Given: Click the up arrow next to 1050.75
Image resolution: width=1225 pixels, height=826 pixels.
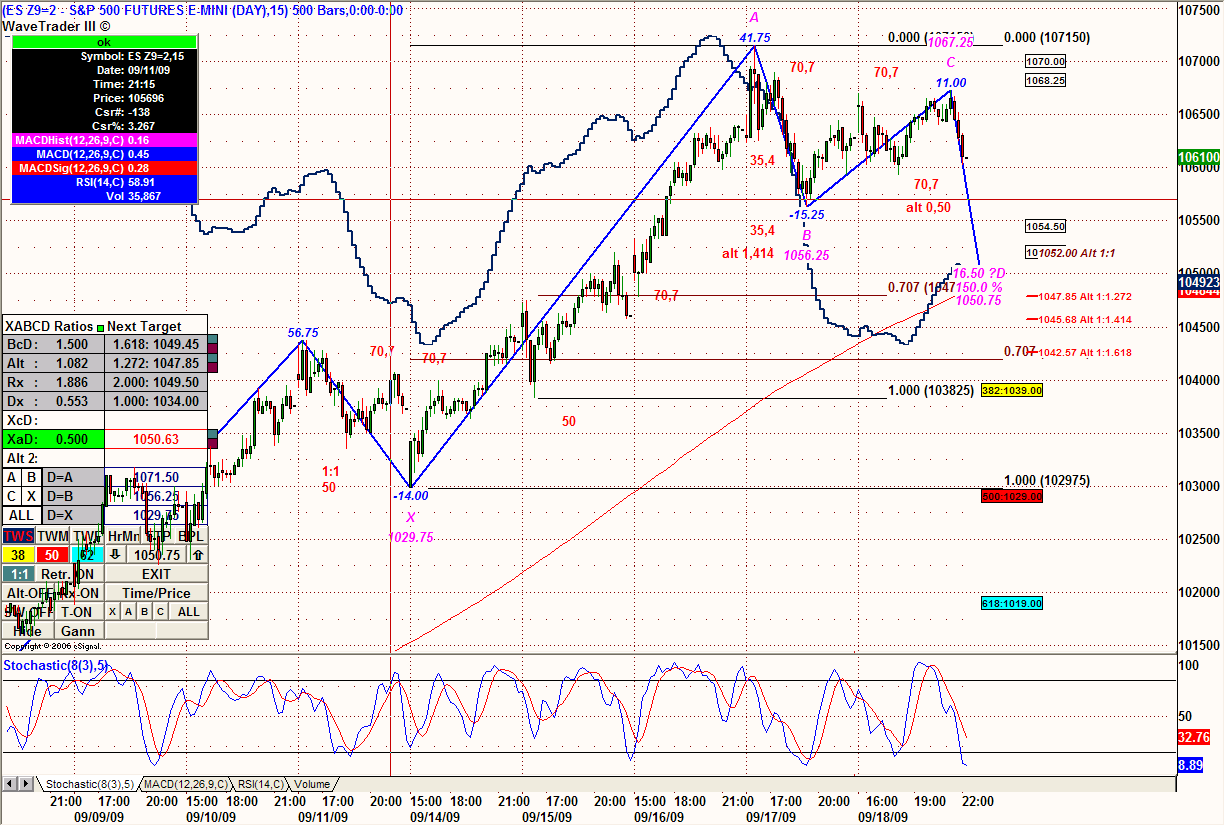Looking at the screenshot, I should (x=198, y=555).
